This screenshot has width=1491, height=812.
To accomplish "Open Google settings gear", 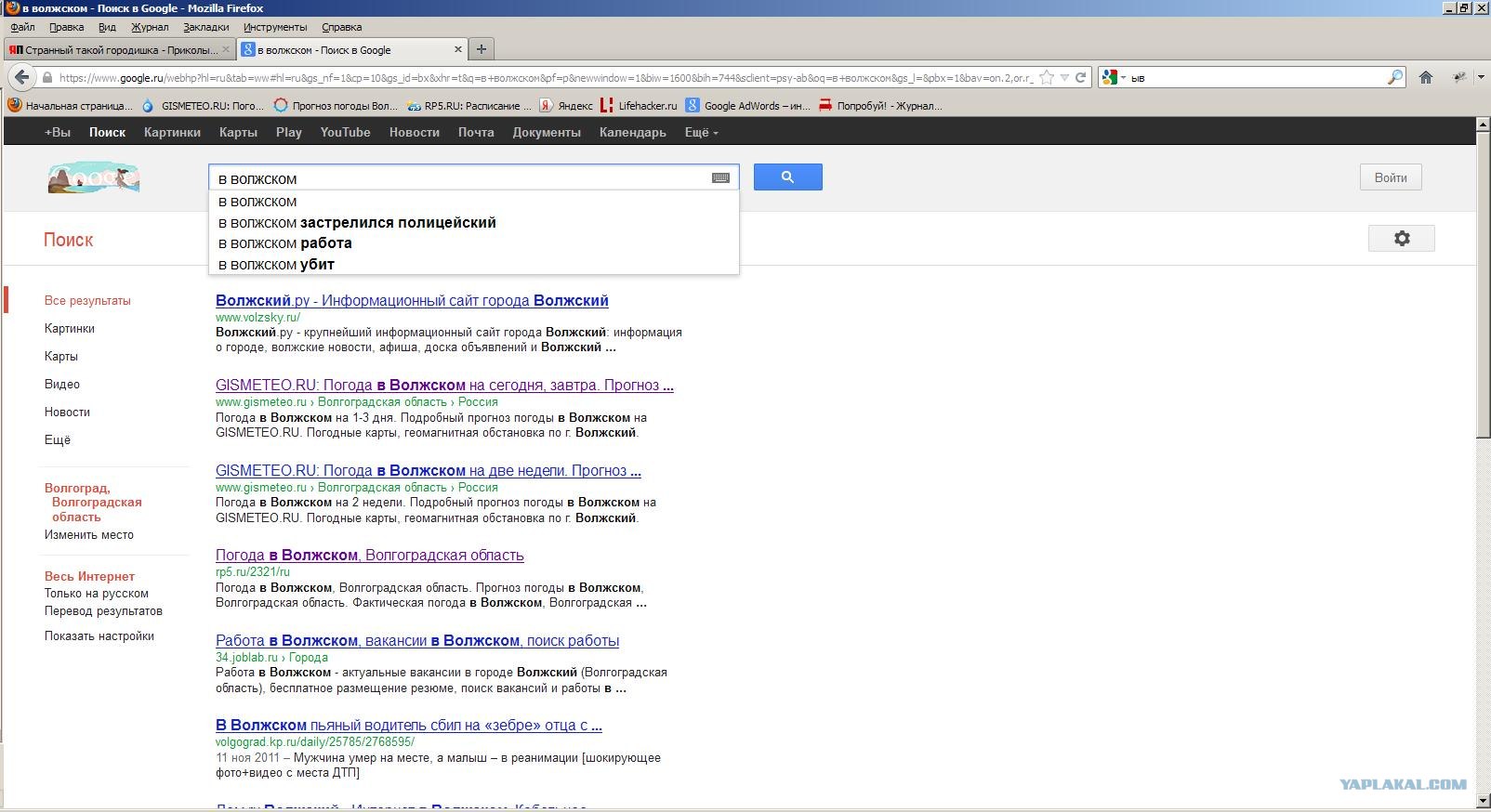I will pos(1402,239).
